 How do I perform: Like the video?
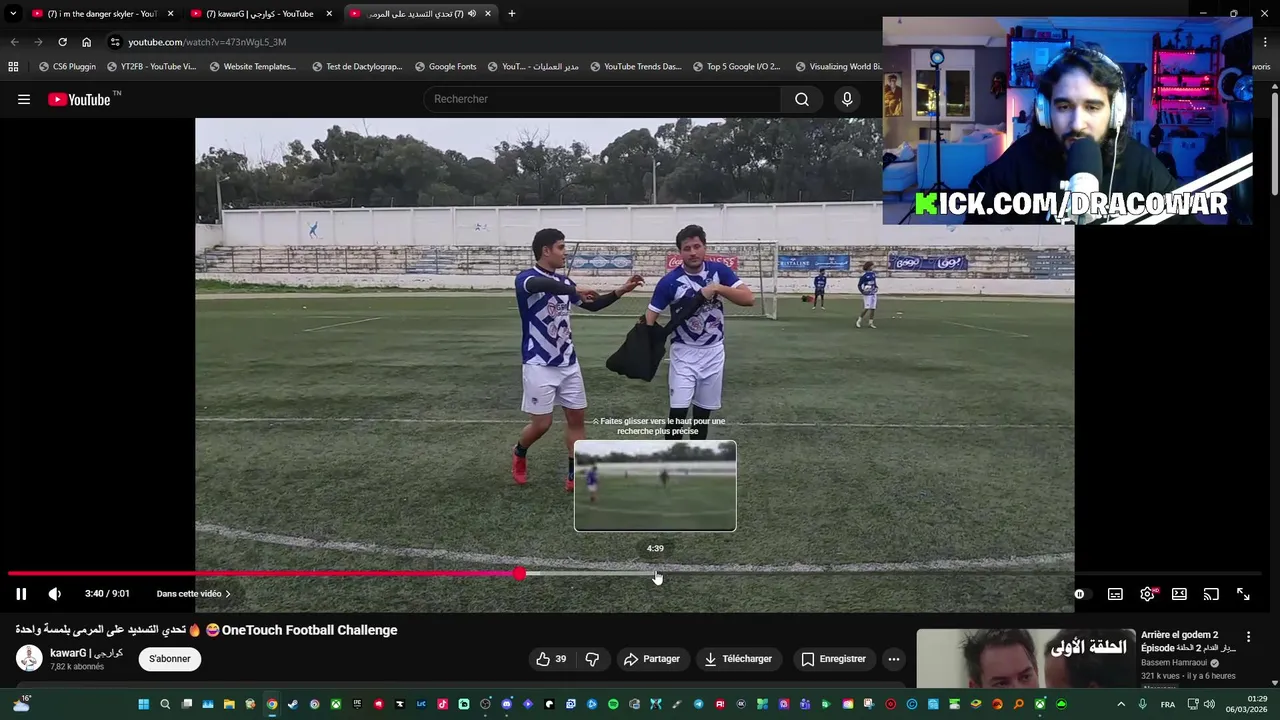pyautogui.click(x=550, y=659)
